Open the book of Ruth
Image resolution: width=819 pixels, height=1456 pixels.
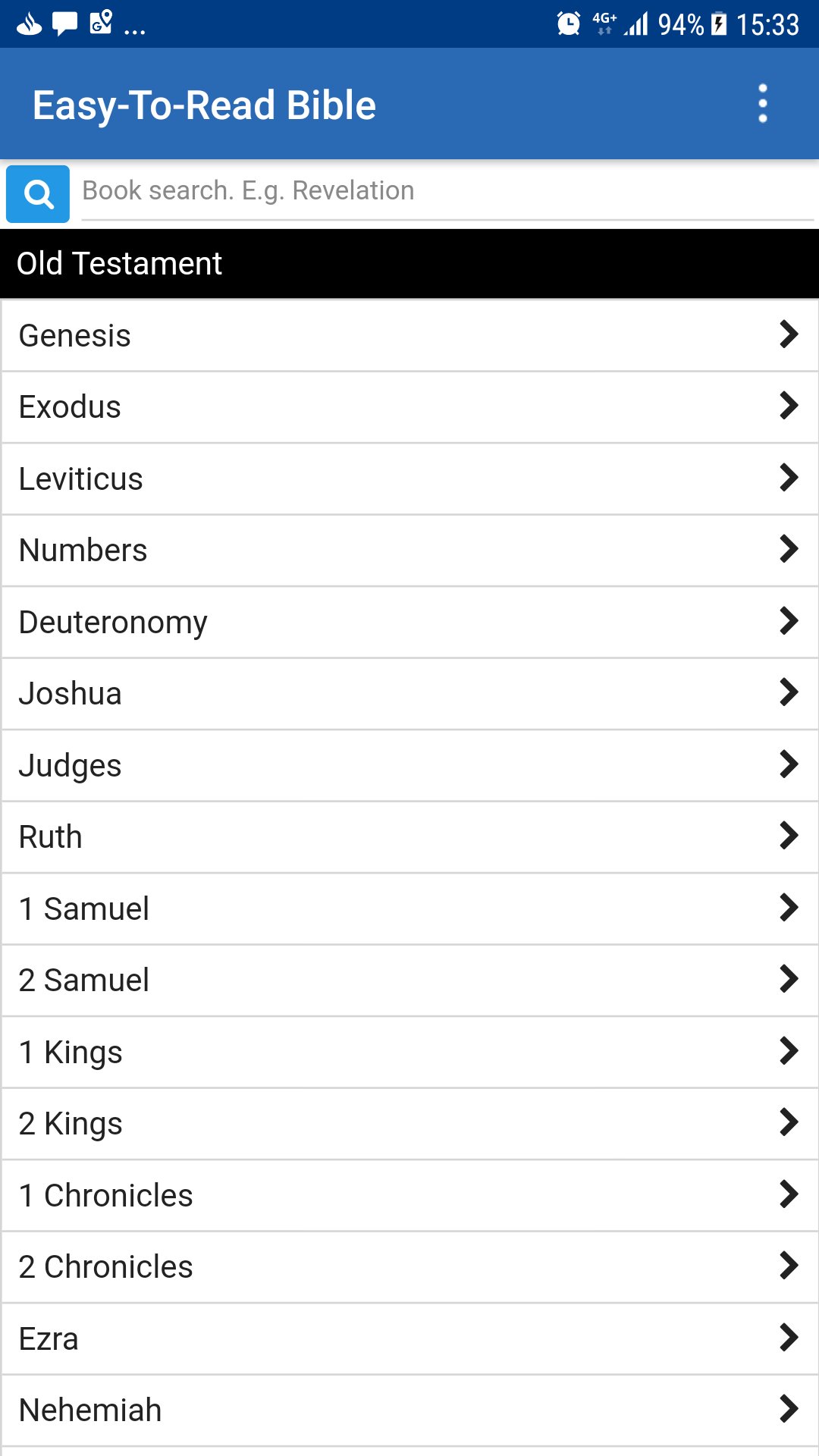click(x=409, y=837)
